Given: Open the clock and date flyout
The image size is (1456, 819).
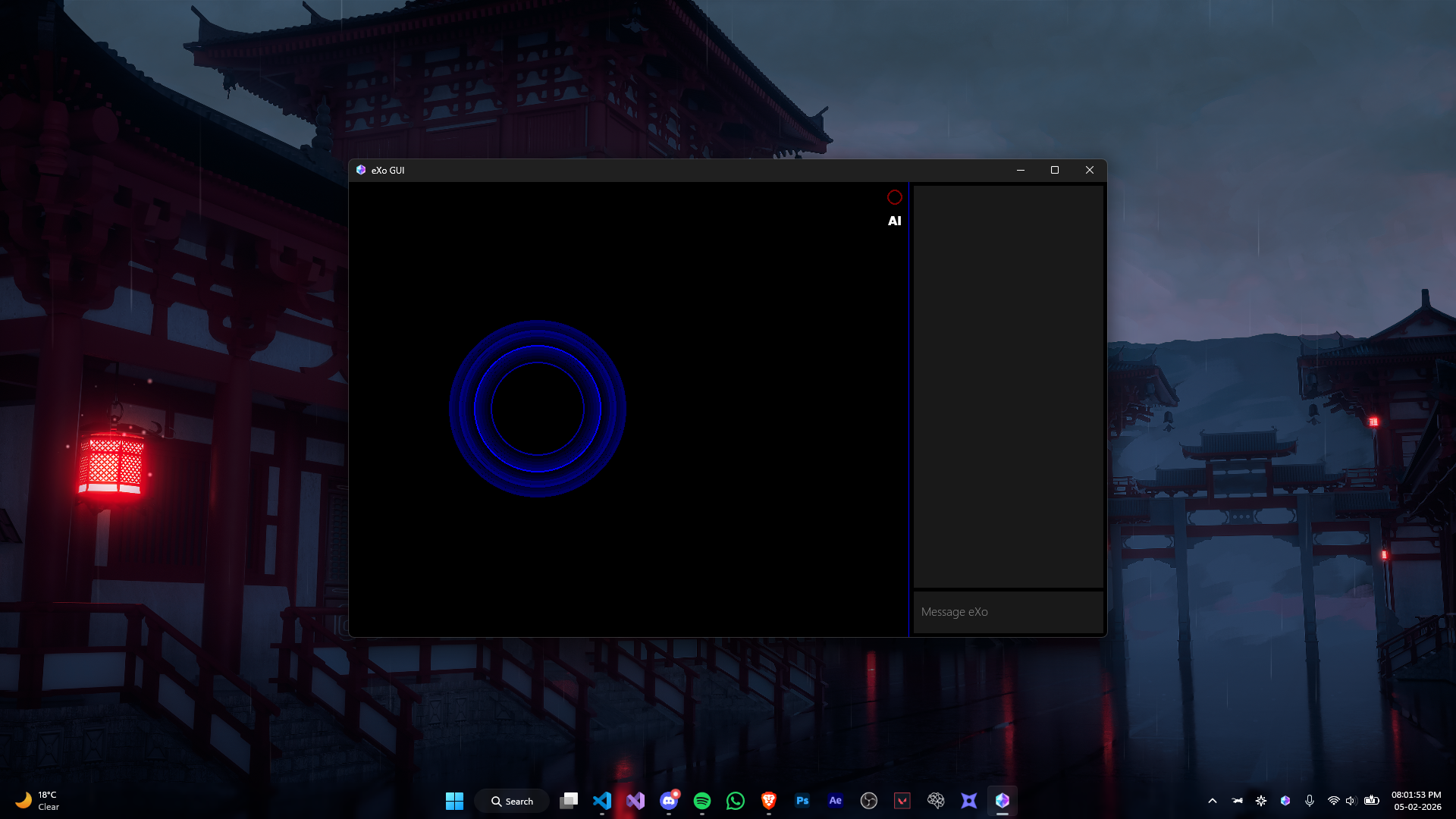Looking at the screenshot, I should point(1417,801).
